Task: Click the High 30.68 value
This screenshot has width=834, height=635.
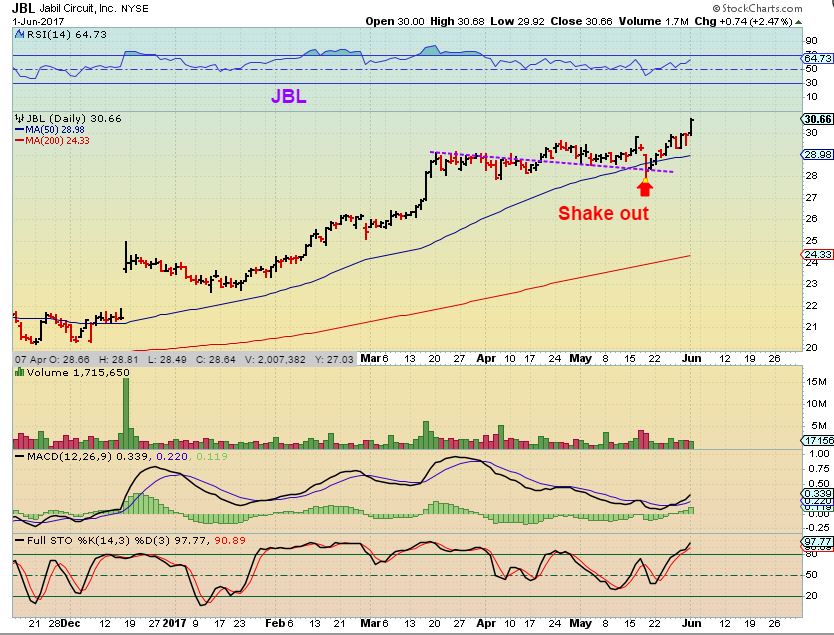Action: pyautogui.click(x=457, y=22)
